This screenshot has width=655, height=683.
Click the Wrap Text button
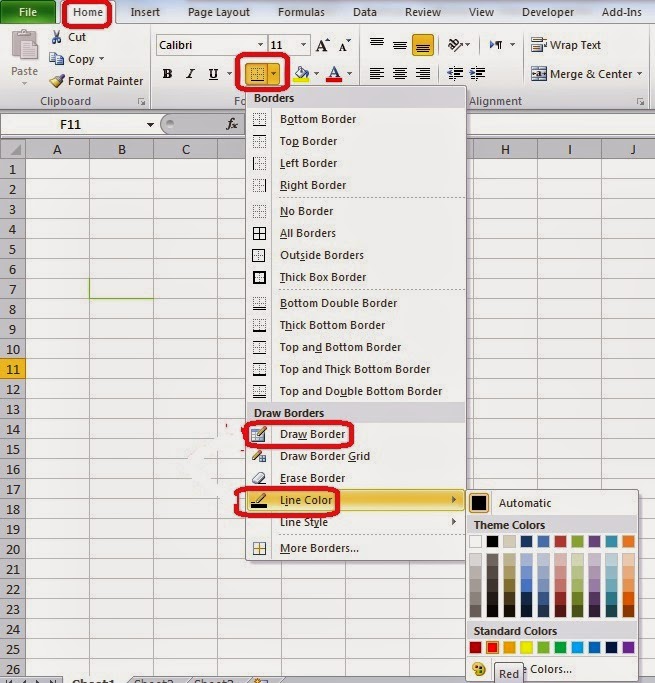pos(566,45)
